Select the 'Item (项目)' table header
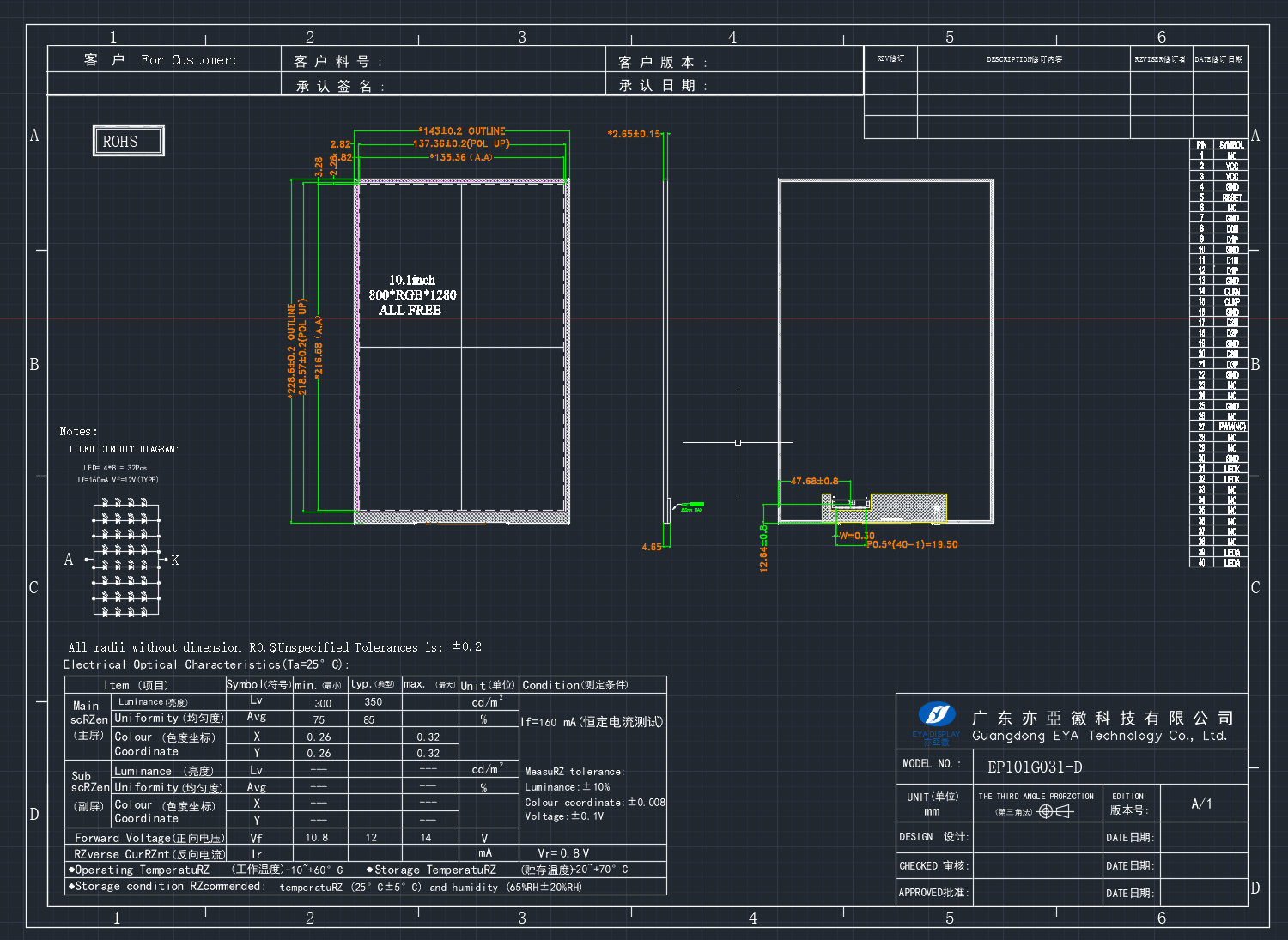This screenshot has height=940, width=1288. pyautogui.click(x=137, y=685)
